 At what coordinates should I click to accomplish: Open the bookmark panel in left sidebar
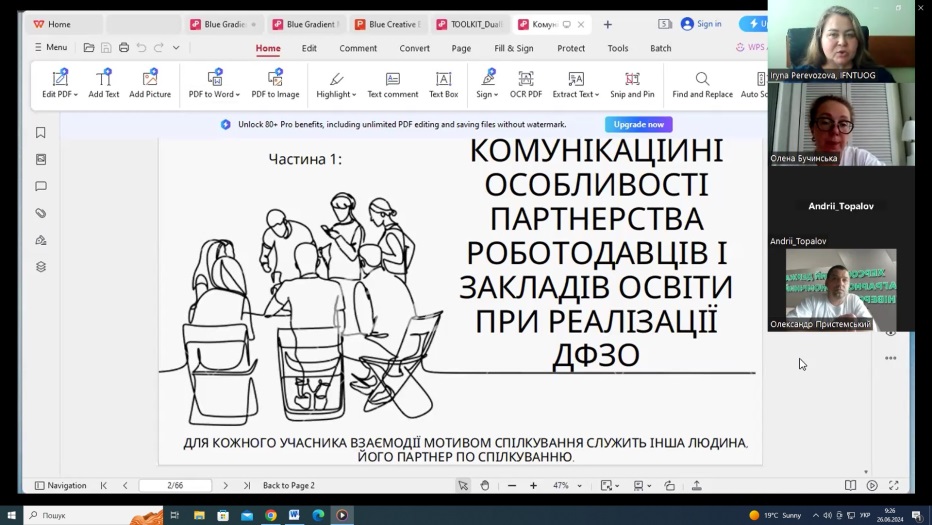tap(41, 133)
